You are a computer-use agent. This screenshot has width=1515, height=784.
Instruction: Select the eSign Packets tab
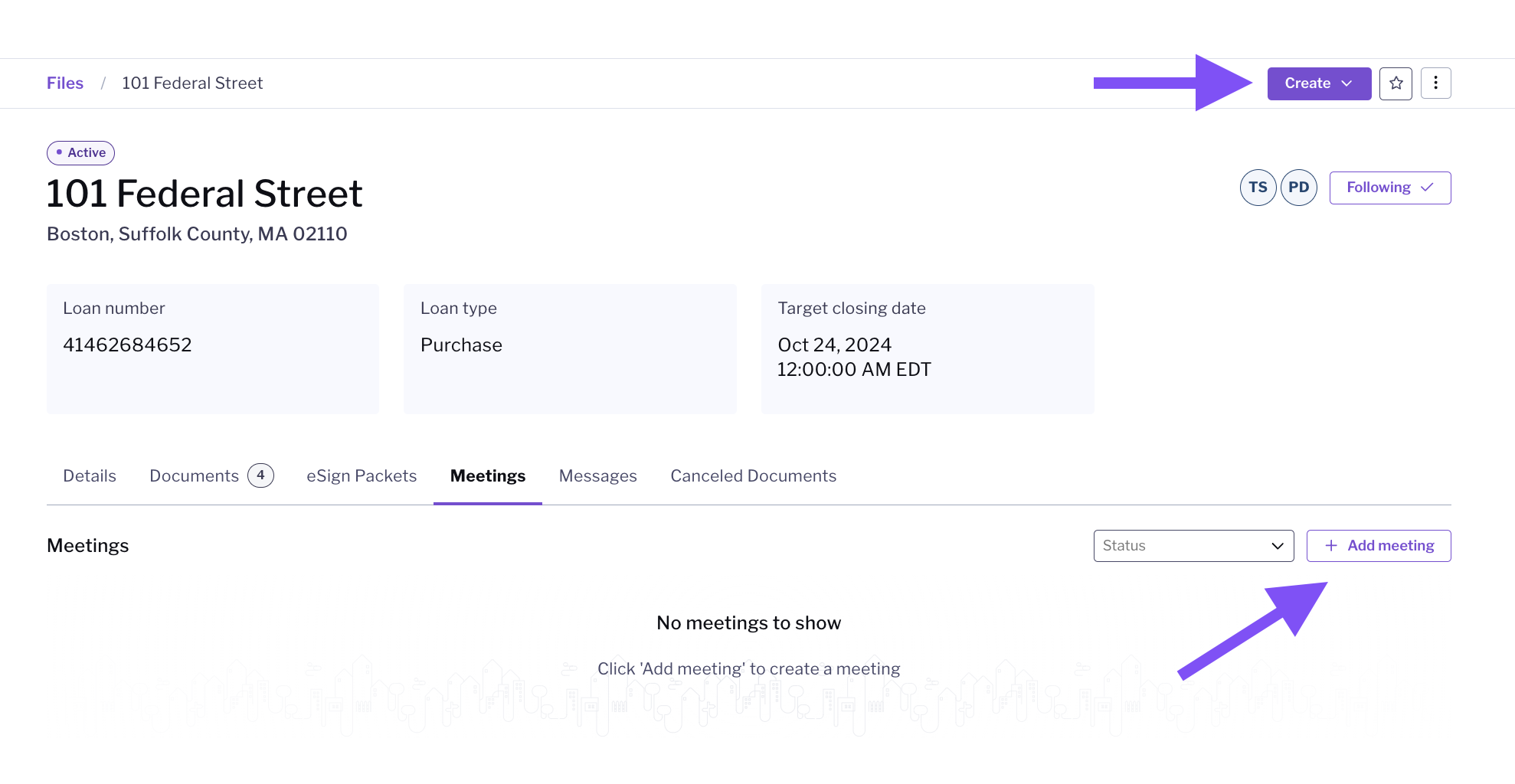tap(362, 476)
